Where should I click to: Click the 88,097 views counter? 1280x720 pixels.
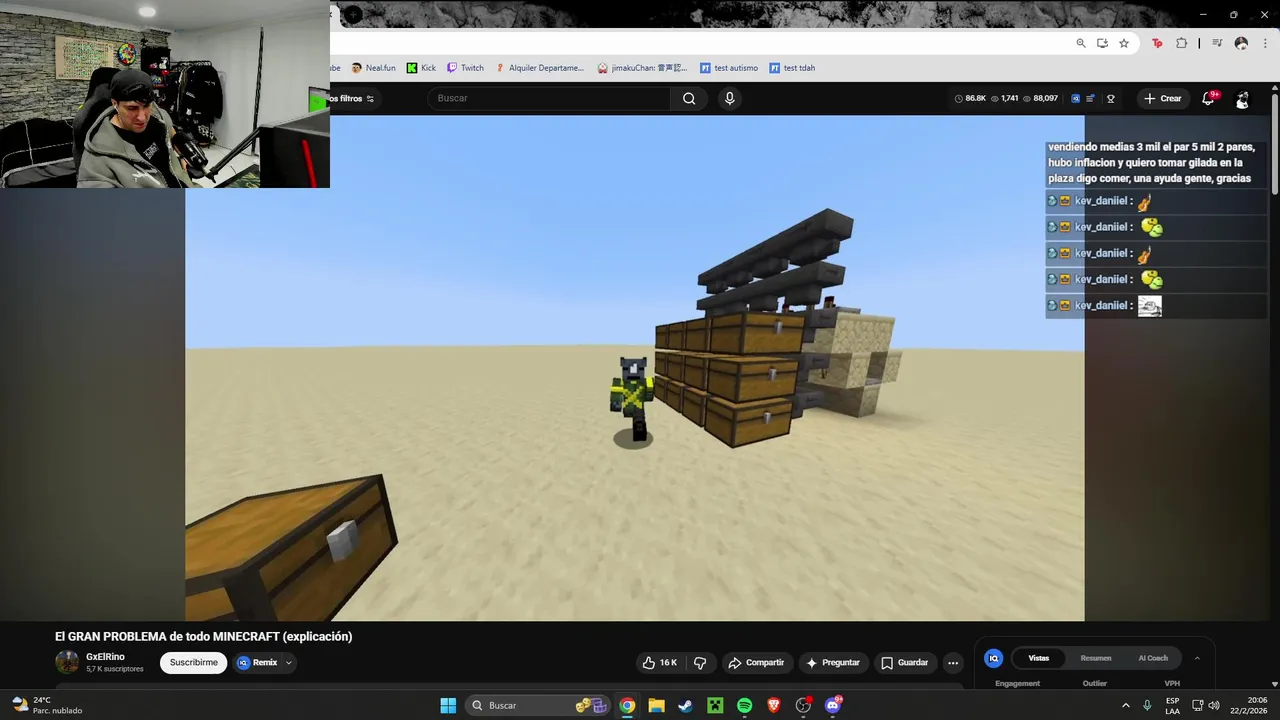1041,98
